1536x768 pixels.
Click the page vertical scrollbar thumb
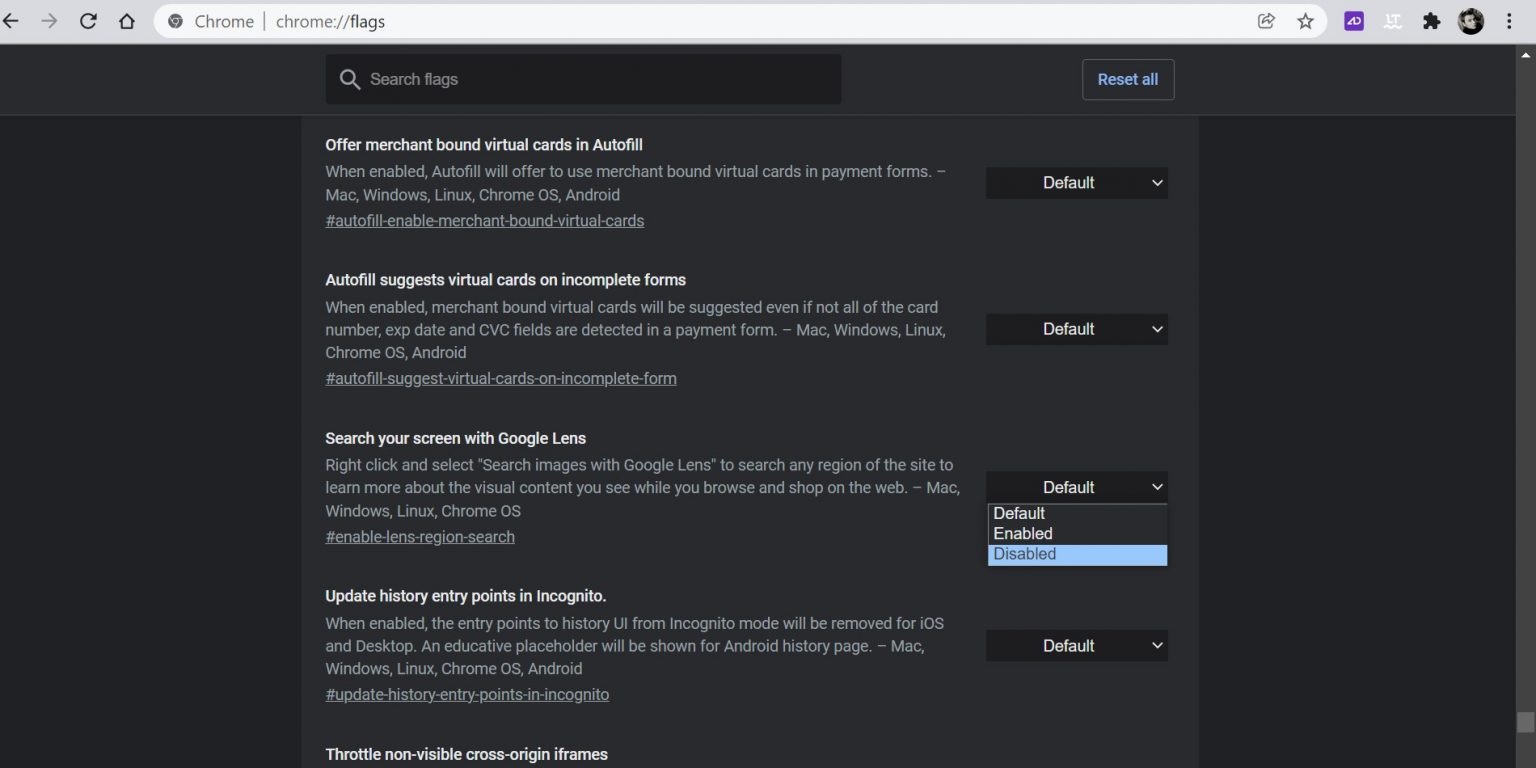[x=1525, y=722]
